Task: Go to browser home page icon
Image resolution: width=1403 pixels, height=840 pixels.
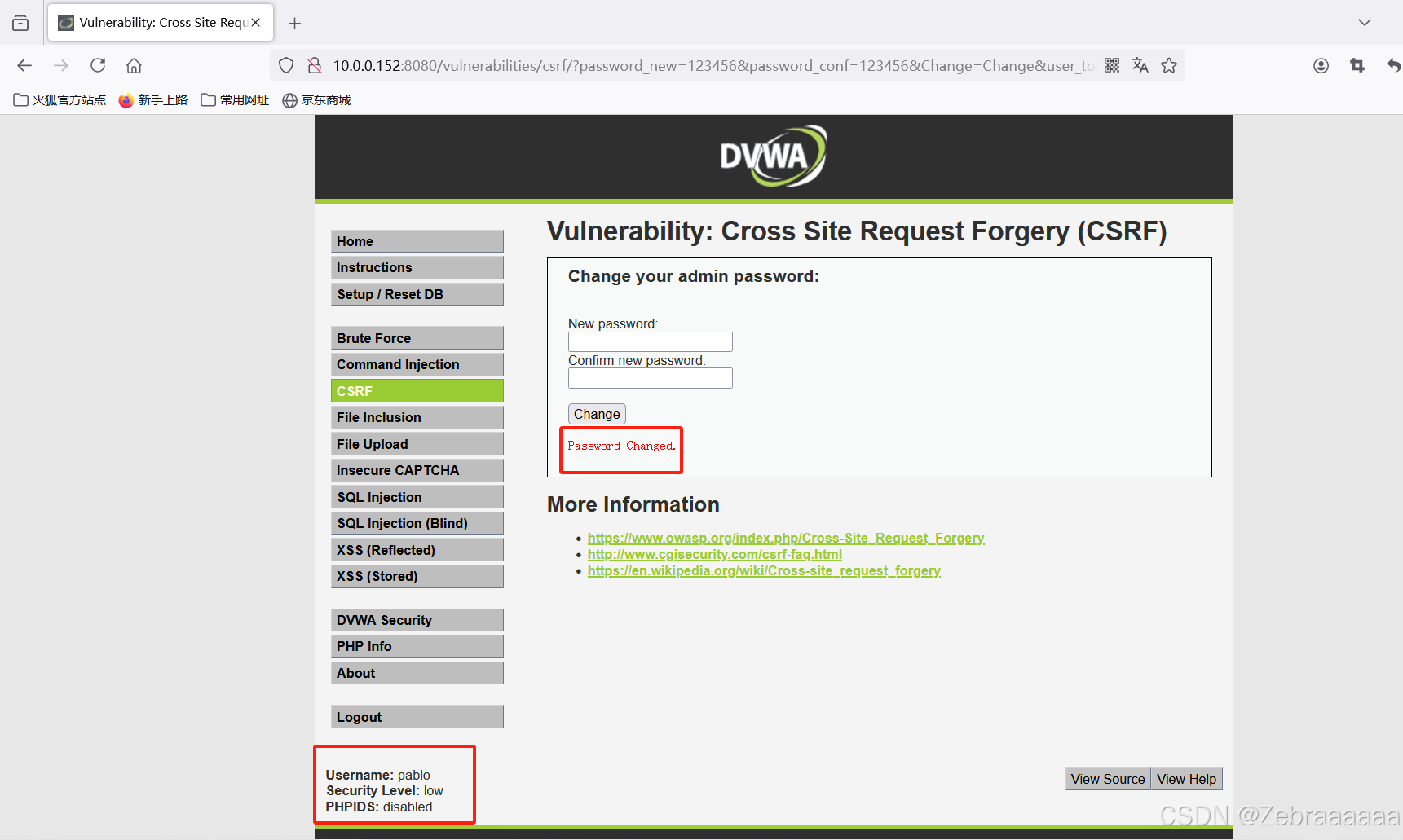Action: click(x=134, y=65)
